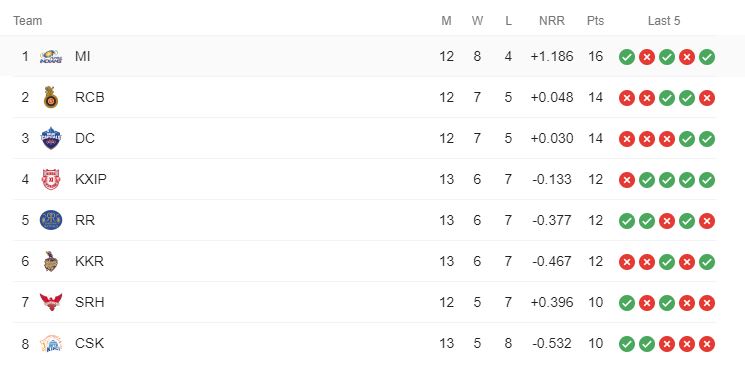Click the Pts column header
The height and width of the screenshot is (388, 745).
point(595,21)
